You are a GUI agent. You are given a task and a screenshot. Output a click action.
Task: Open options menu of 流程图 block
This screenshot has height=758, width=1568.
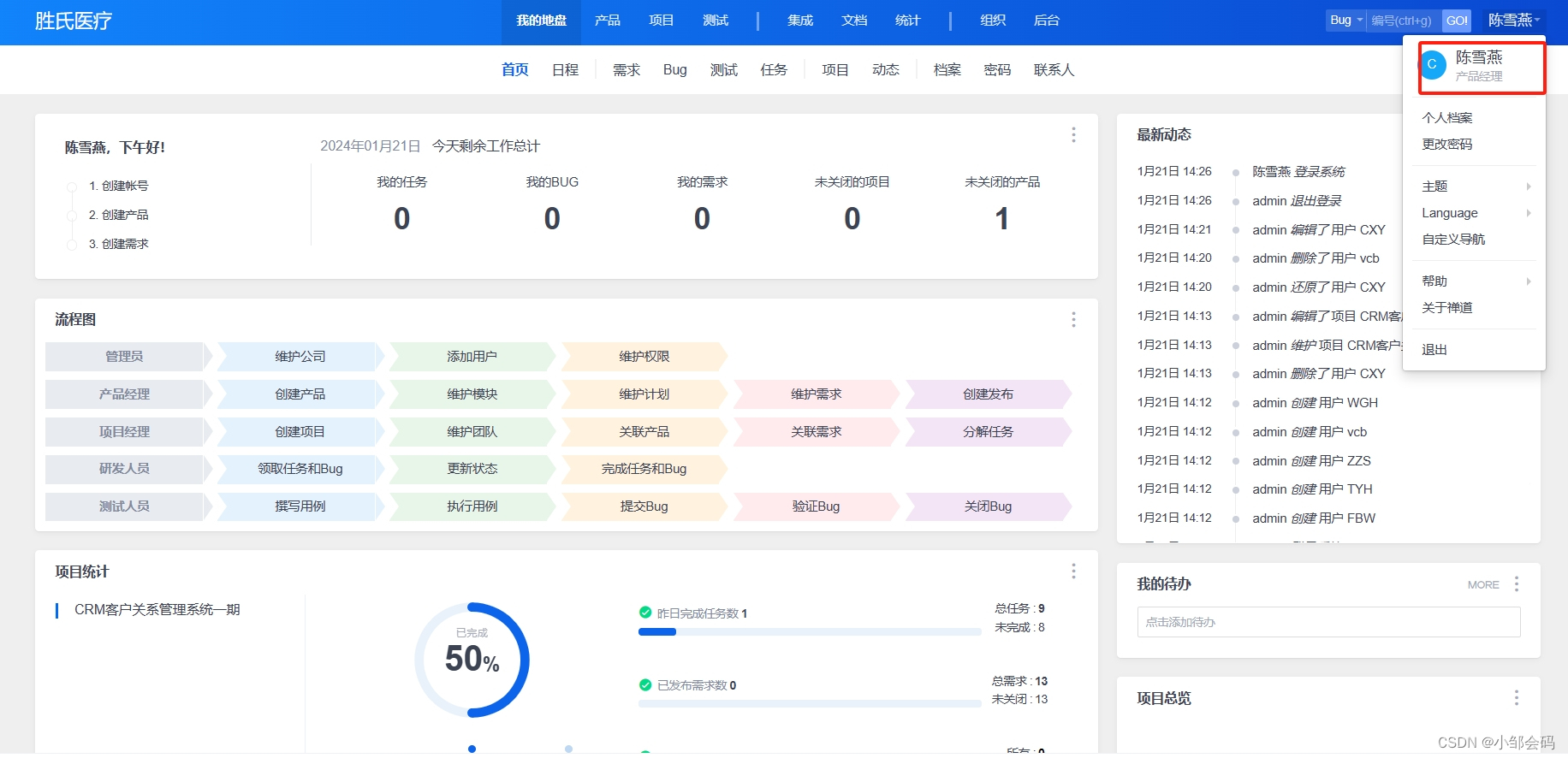pos(1073,320)
